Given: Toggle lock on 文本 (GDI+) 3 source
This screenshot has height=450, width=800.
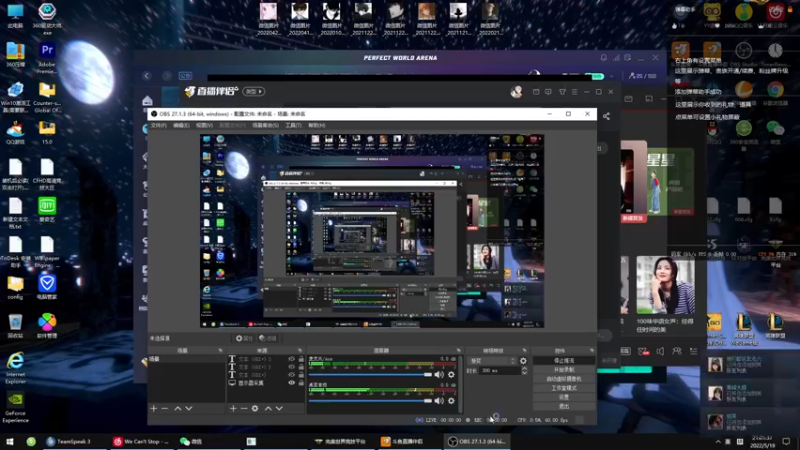Looking at the screenshot, I should coord(301,359).
